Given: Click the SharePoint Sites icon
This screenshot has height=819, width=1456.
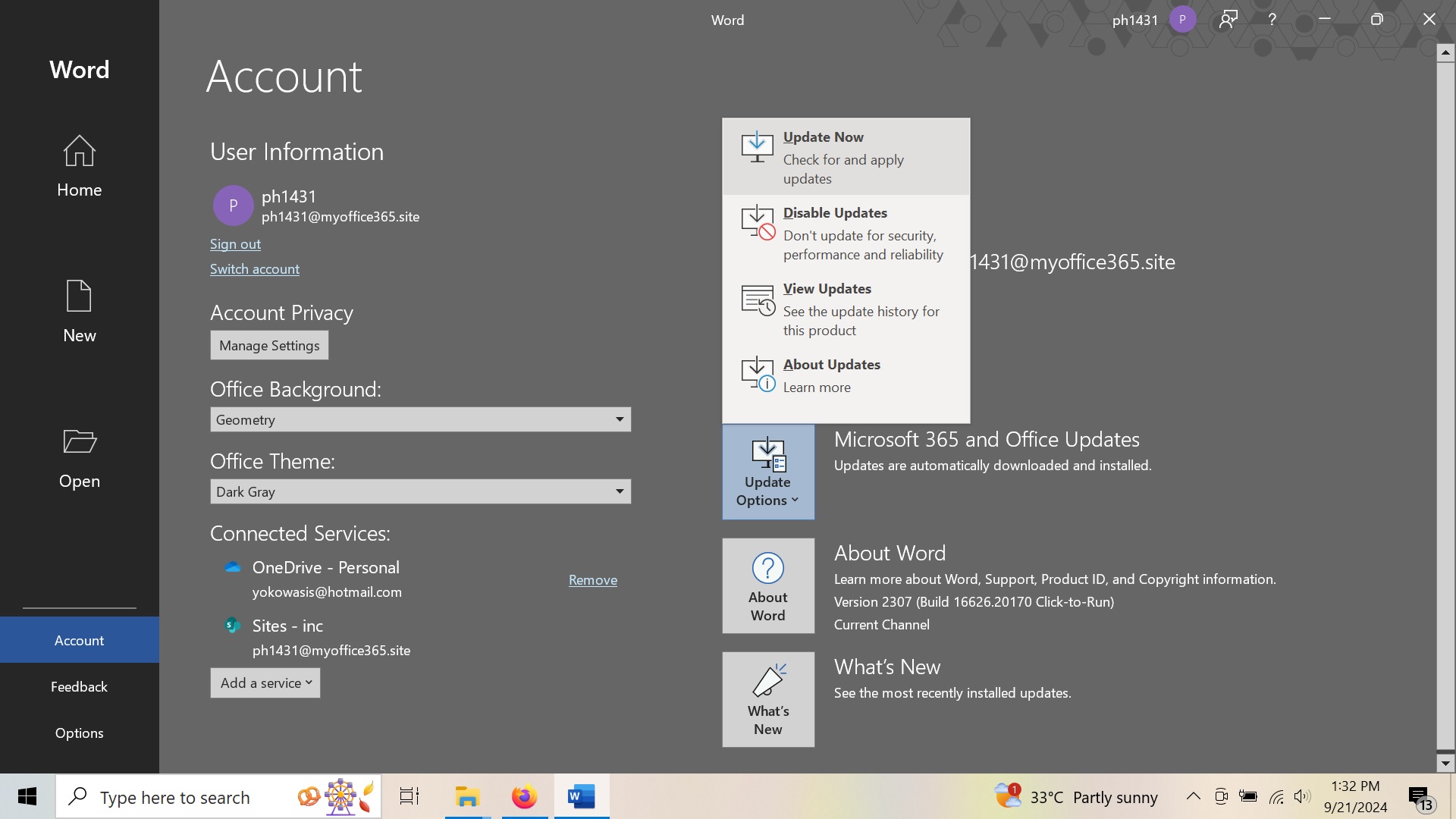Looking at the screenshot, I should click(x=233, y=626).
